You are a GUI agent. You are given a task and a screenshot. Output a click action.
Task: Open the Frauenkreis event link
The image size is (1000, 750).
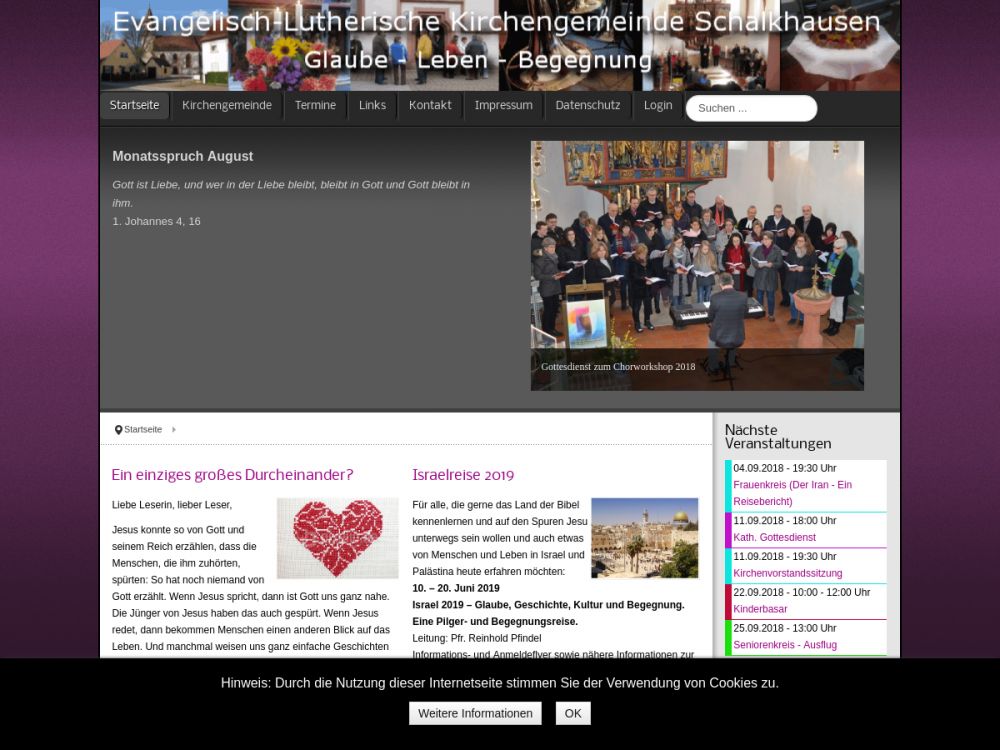coord(792,493)
